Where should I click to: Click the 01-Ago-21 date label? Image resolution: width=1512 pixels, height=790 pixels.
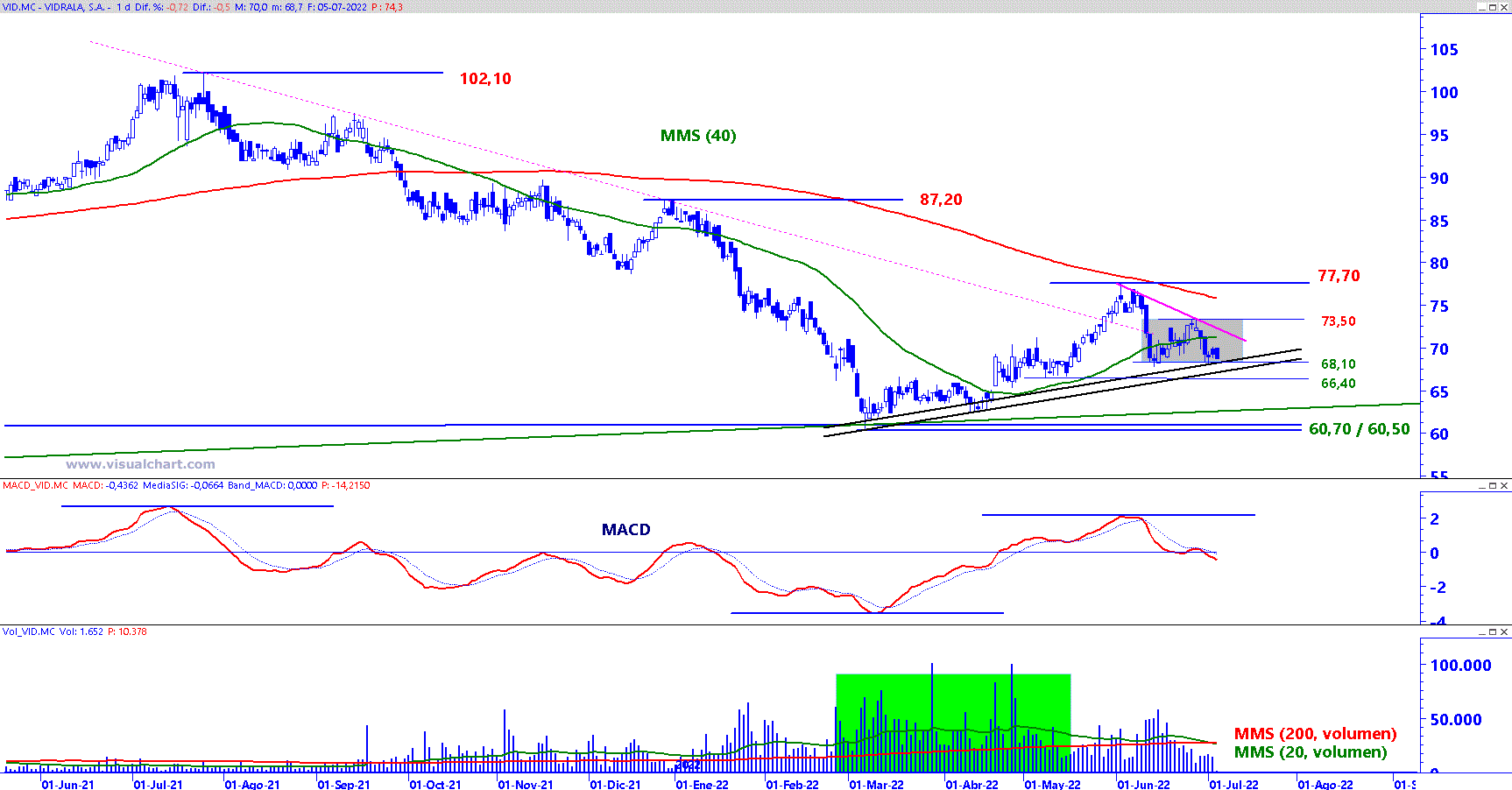click(x=252, y=785)
